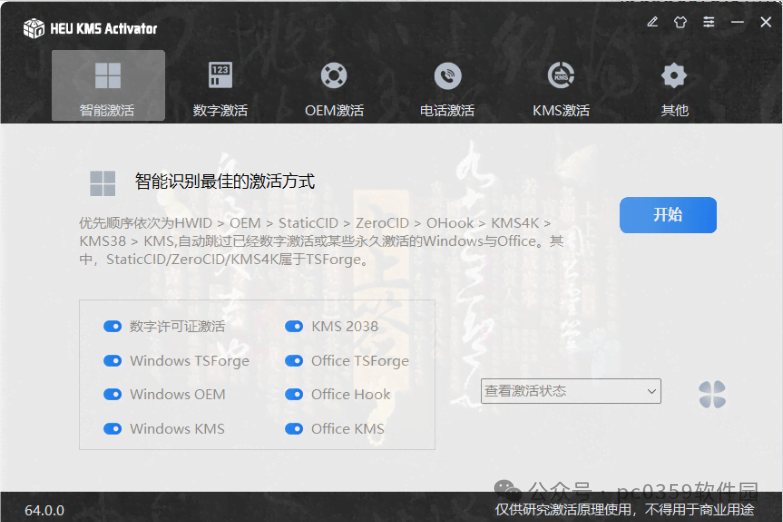Screen dimensions: 783x522
Task: Open the 查看激活状态 dropdown
Action: click(571, 391)
